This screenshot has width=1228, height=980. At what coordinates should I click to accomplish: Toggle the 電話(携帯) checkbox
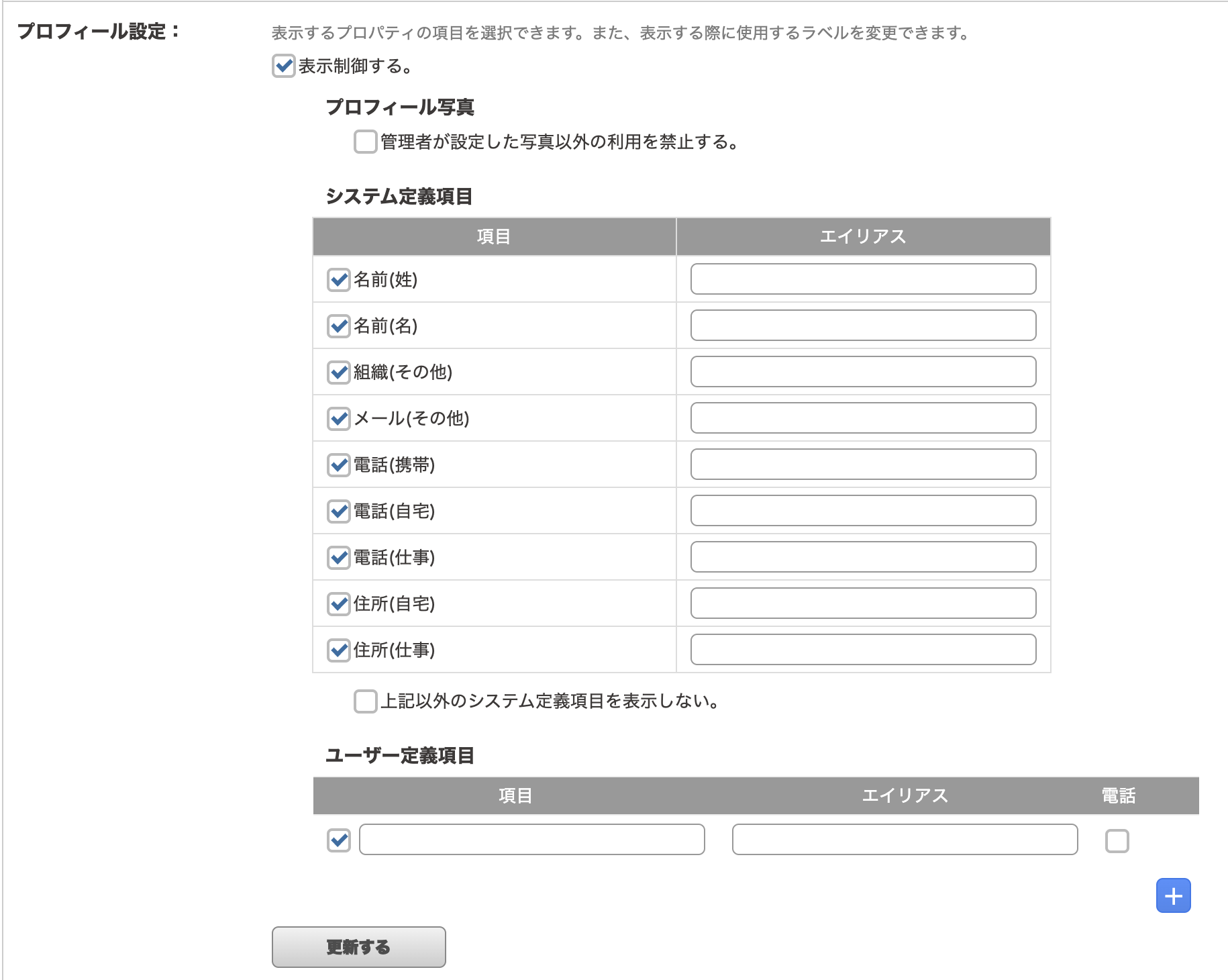click(339, 464)
